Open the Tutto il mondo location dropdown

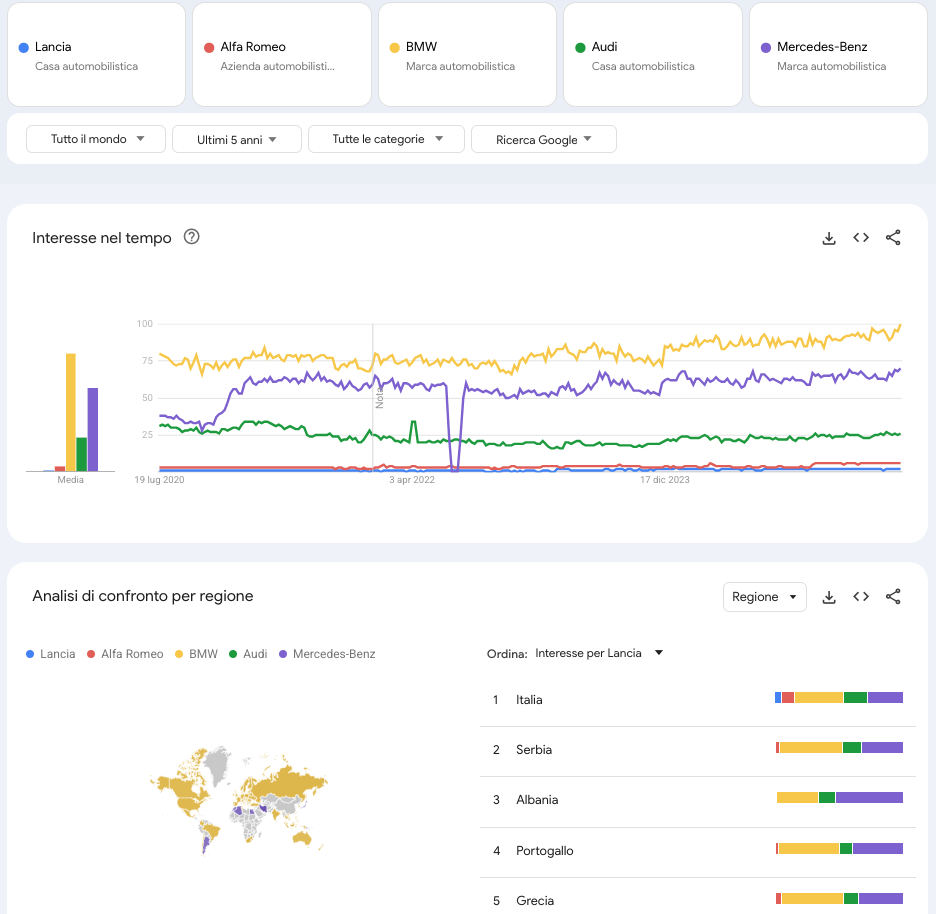(x=96, y=139)
